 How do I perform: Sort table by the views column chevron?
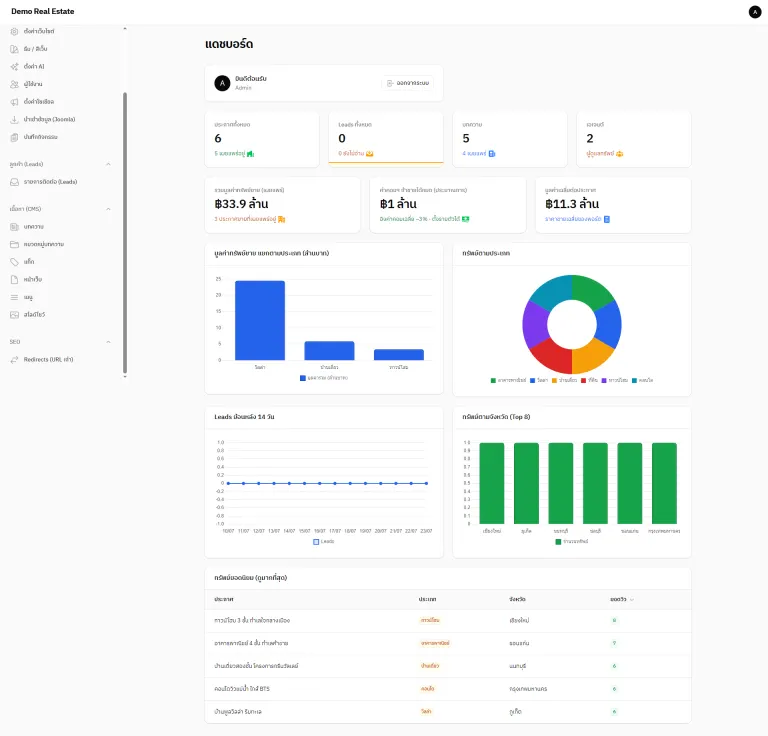pyautogui.click(x=632, y=600)
